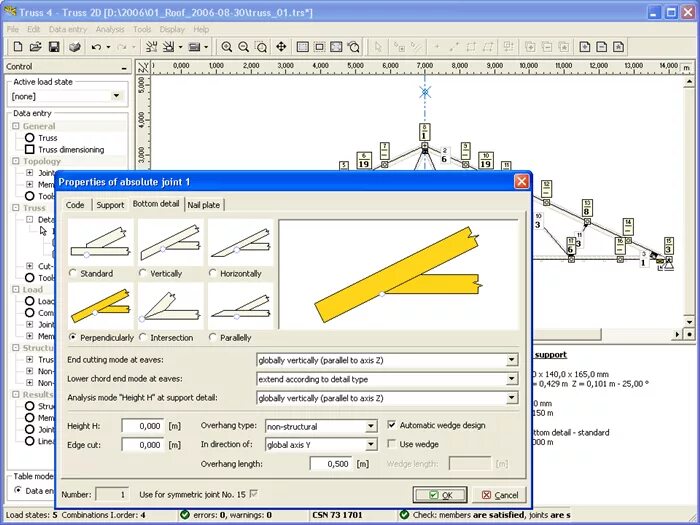Collapse the Topology tree section
Image resolution: width=700 pixels, height=525 pixels.
[x=16, y=161]
